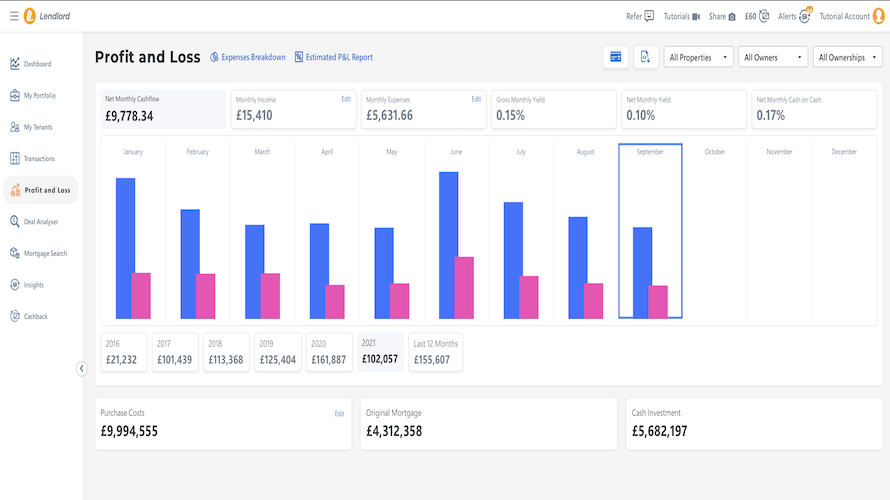This screenshot has width=890, height=500.
Task: Open the All Owners dropdown
Action: 773,57
